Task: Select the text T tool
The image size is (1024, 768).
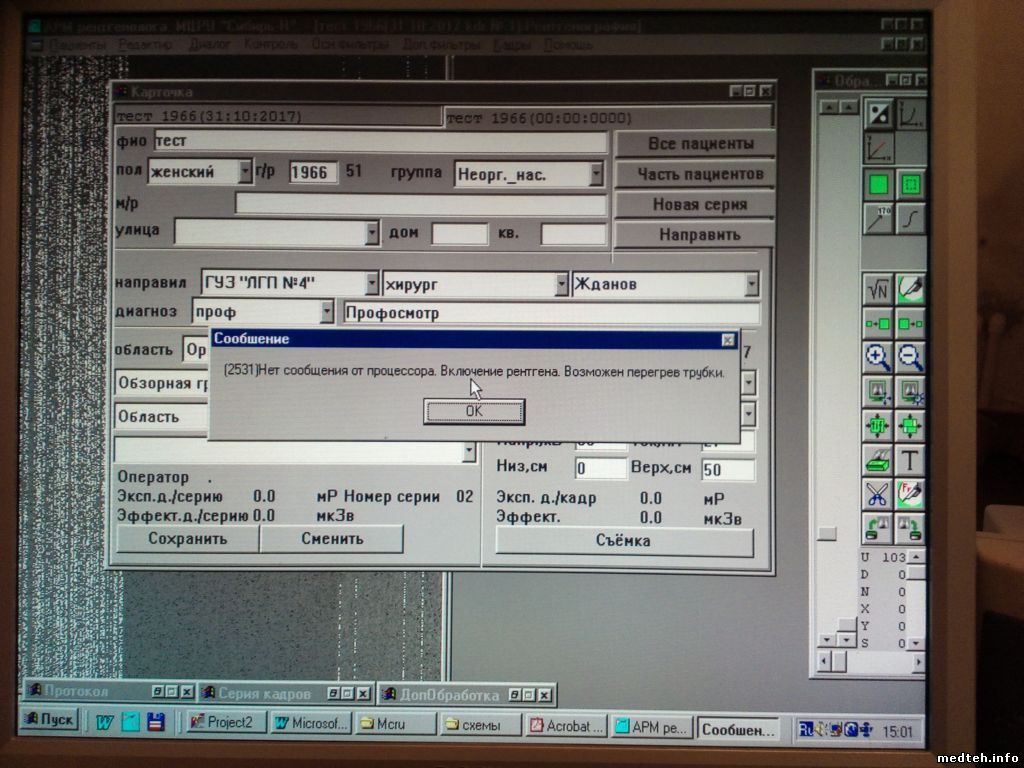Action: 910,460
